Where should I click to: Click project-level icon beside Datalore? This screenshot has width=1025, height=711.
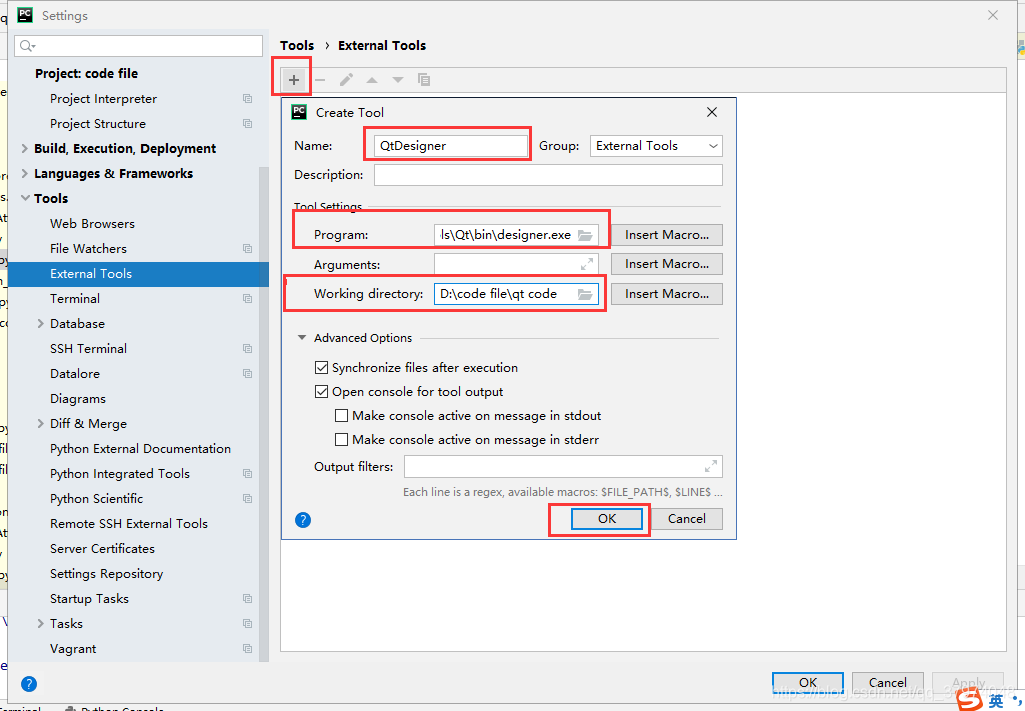[247, 374]
